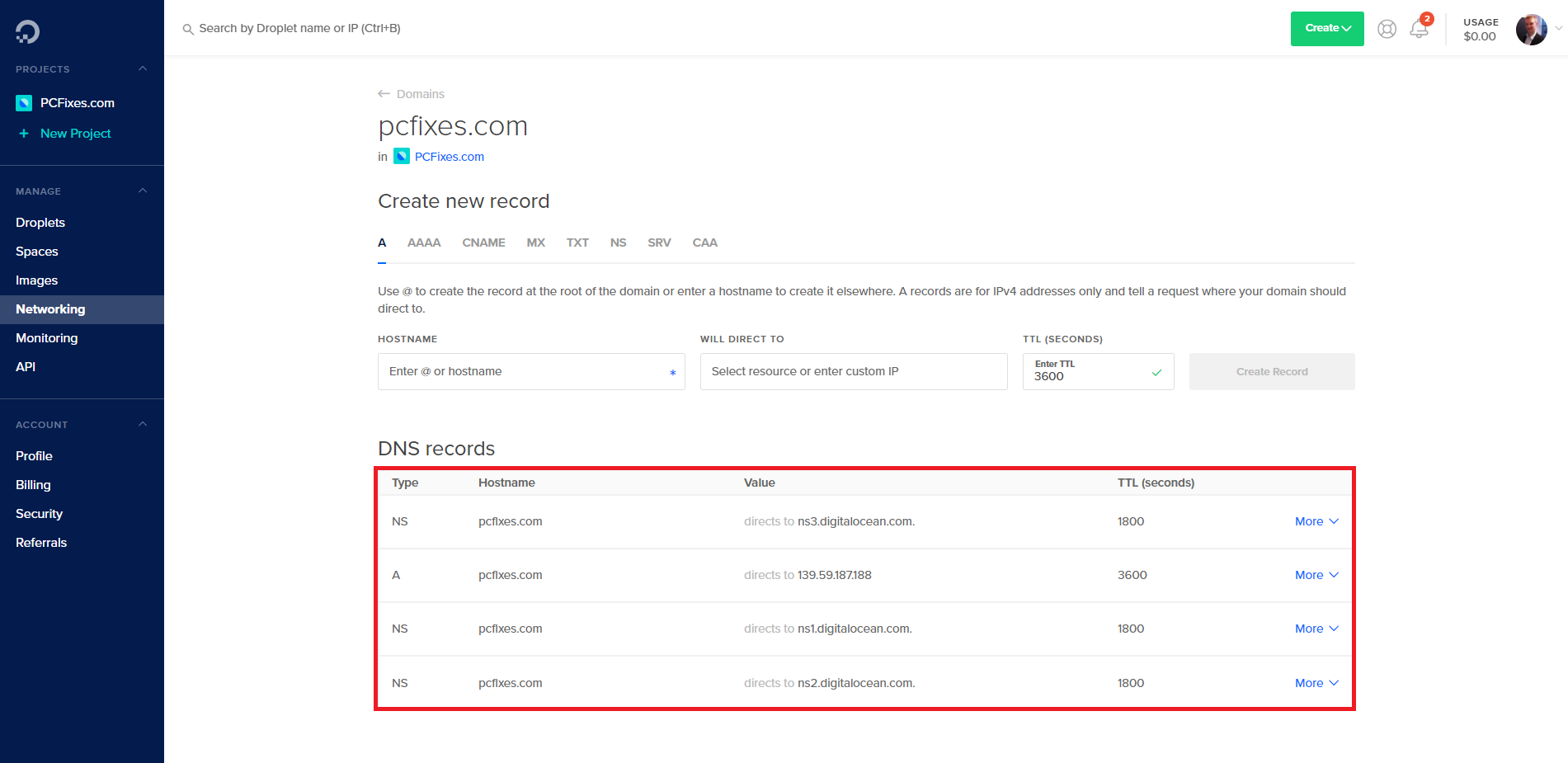Collapse the Manage sidebar section
1568x763 pixels.
pyautogui.click(x=143, y=191)
